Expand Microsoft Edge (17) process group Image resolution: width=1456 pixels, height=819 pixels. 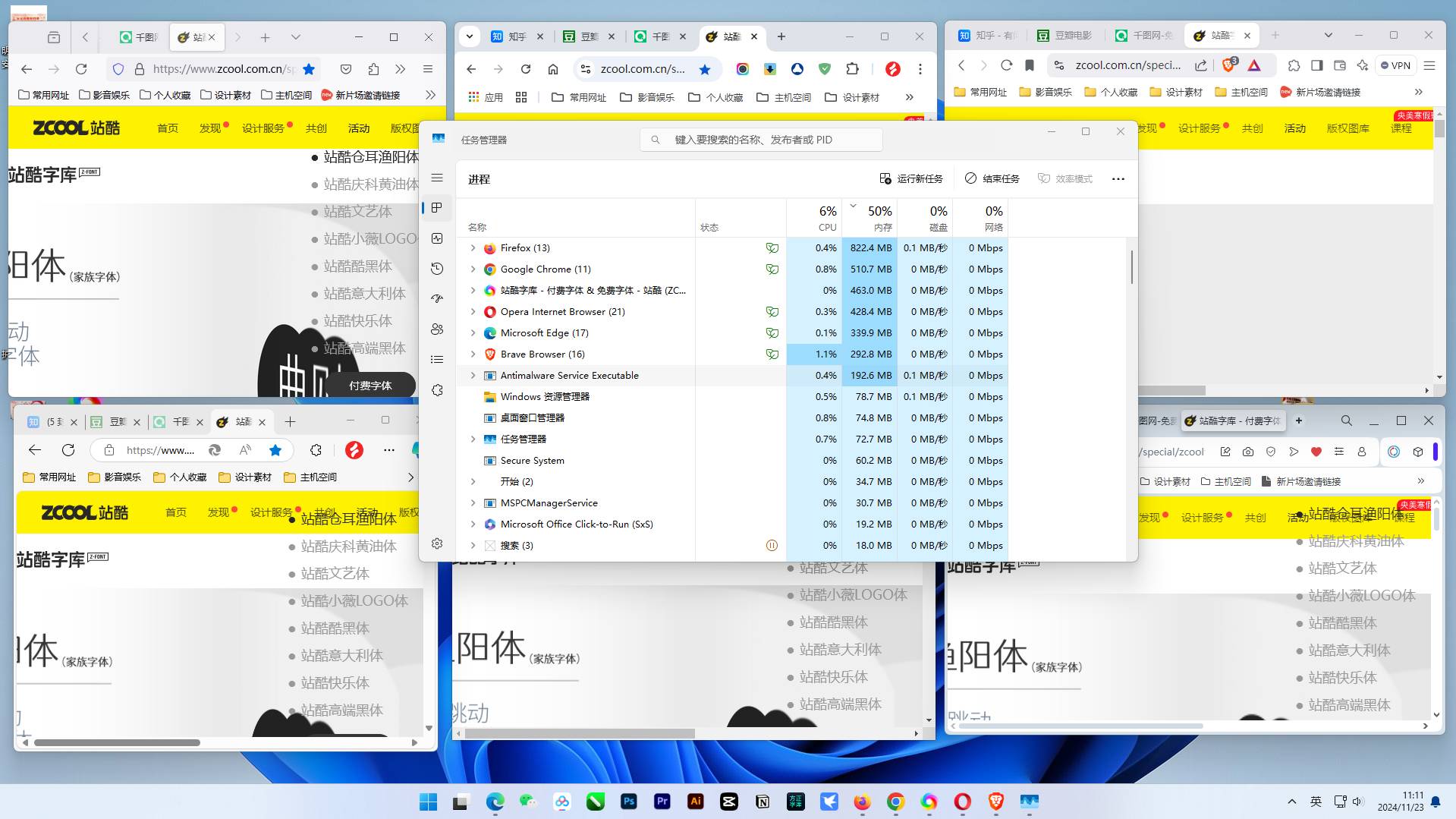(473, 333)
